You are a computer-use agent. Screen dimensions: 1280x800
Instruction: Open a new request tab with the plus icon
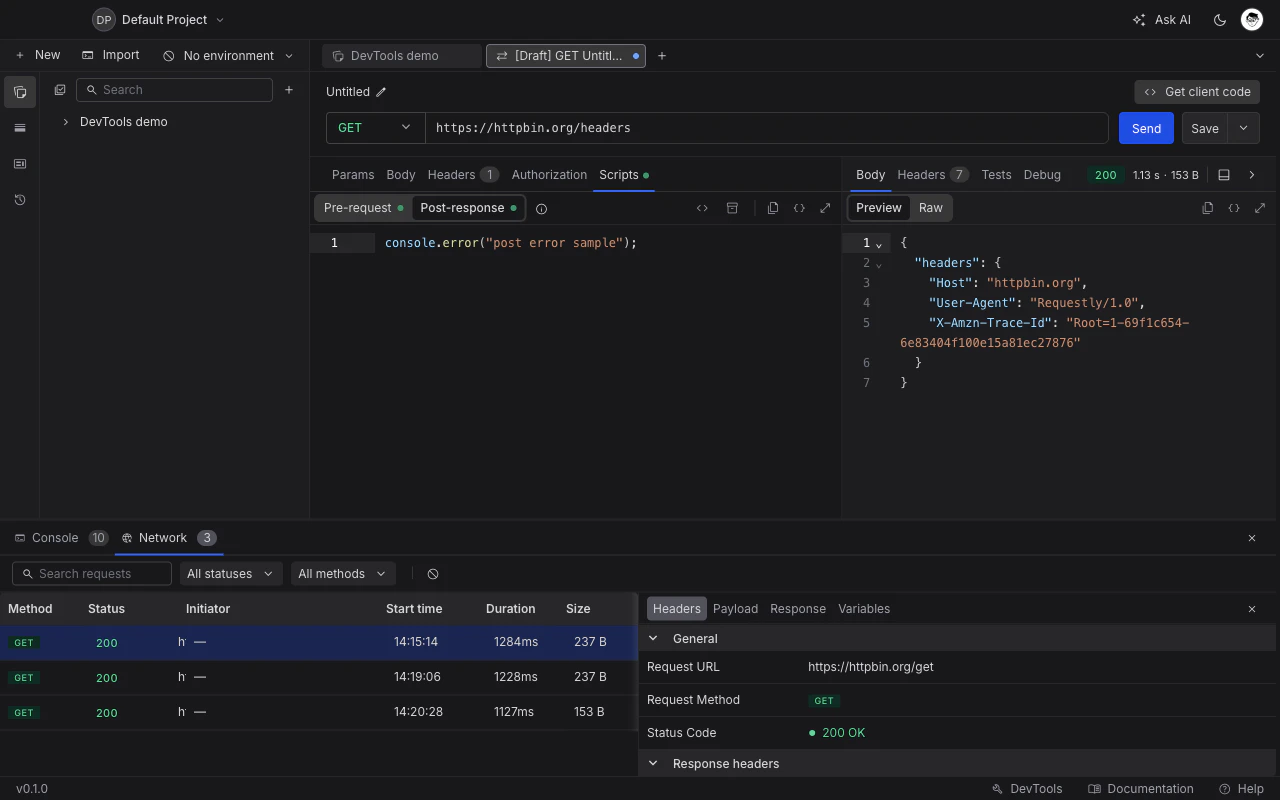pyautogui.click(x=662, y=56)
